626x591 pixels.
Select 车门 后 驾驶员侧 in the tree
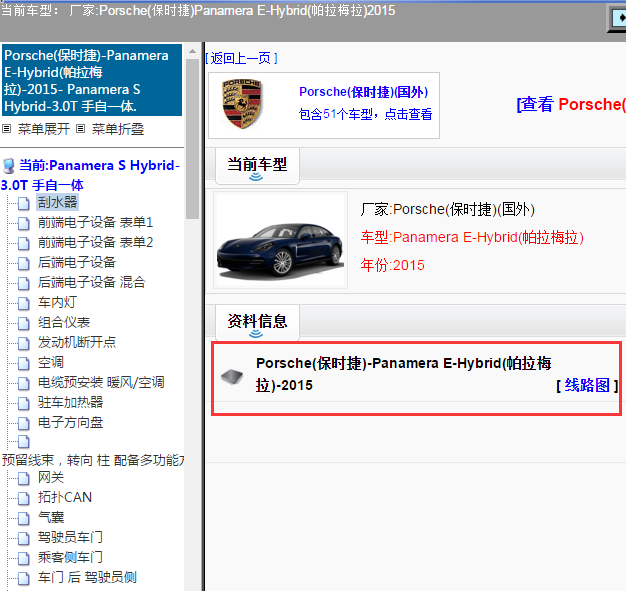pos(87,577)
